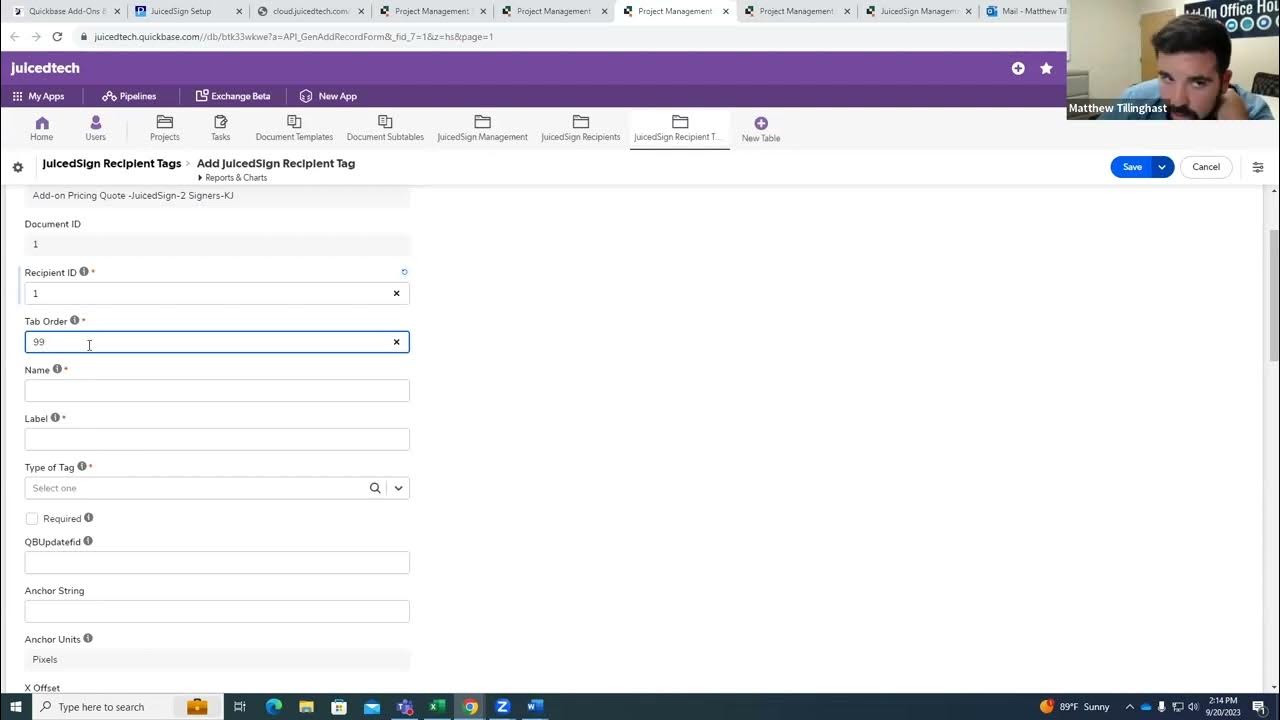Open Word from the Windows taskbar

[534, 707]
